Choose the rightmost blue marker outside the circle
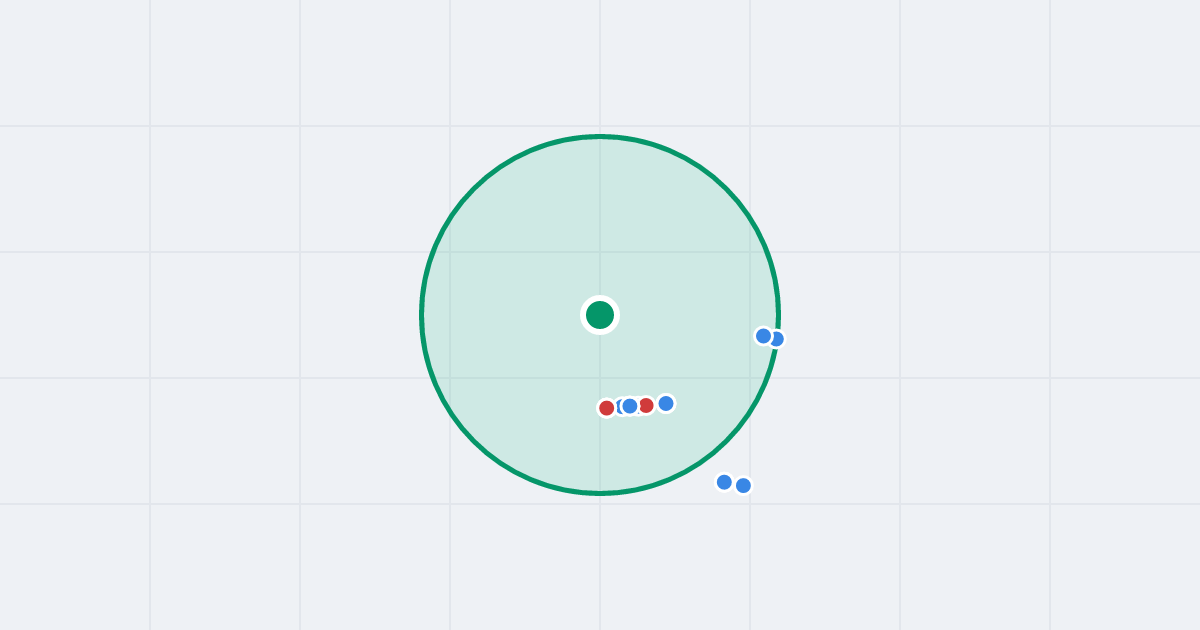The width and height of the screenshot is (1200, 630). tap(743, 485)
